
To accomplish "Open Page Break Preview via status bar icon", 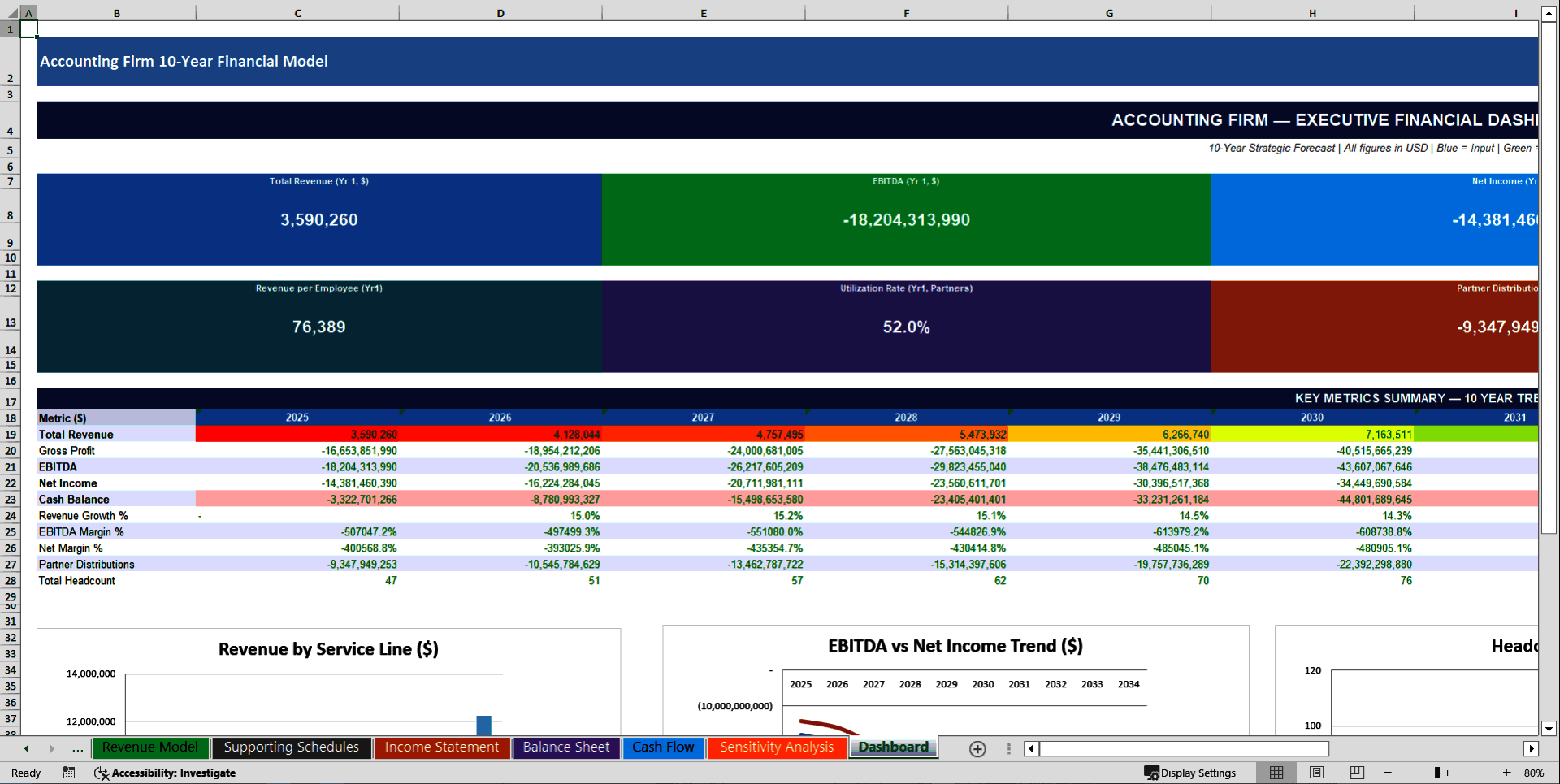I will 1355,773.
